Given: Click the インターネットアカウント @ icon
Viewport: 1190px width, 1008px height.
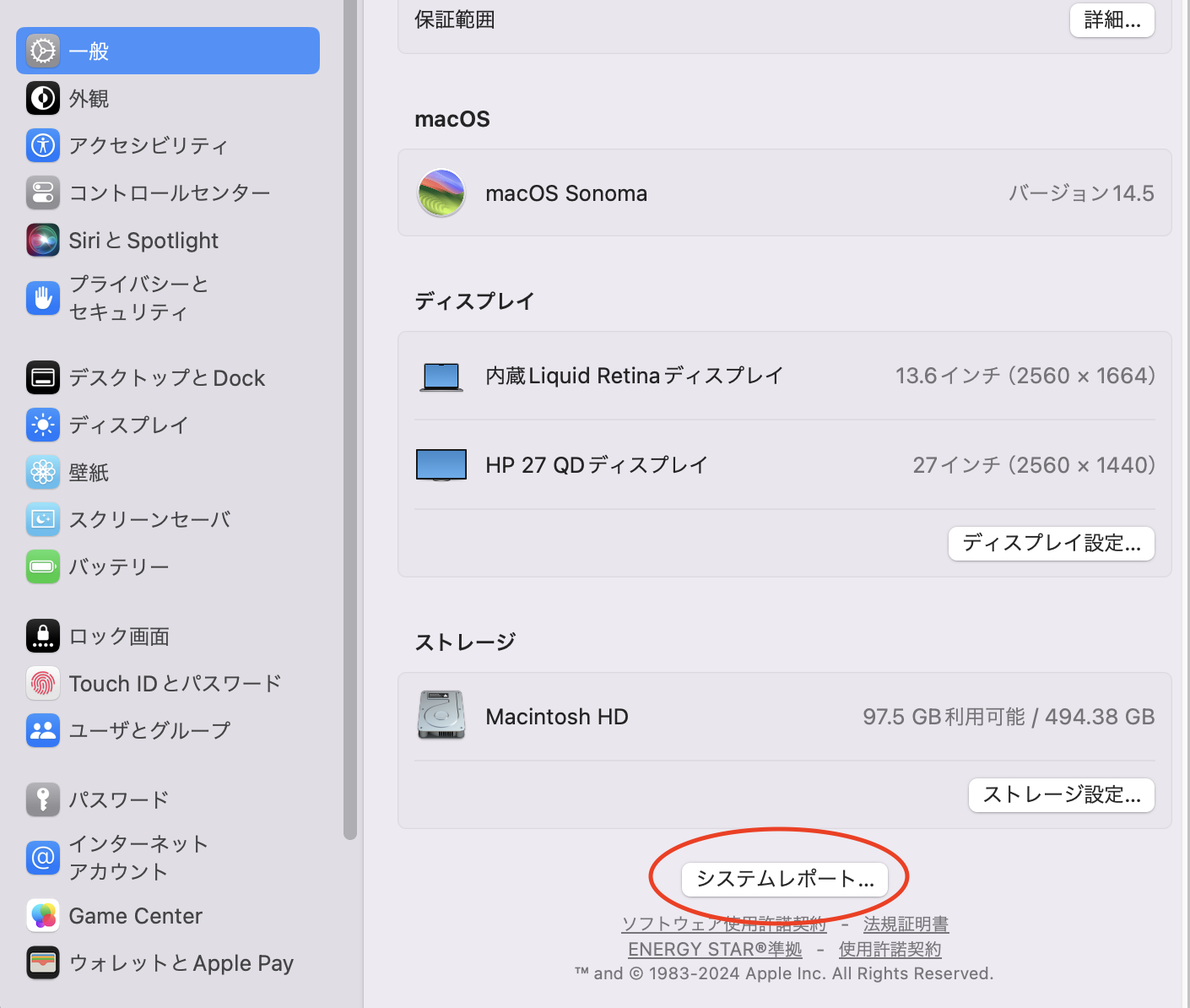Looking at the screenshot, I should pyautogui.click(x=43, y=857).
